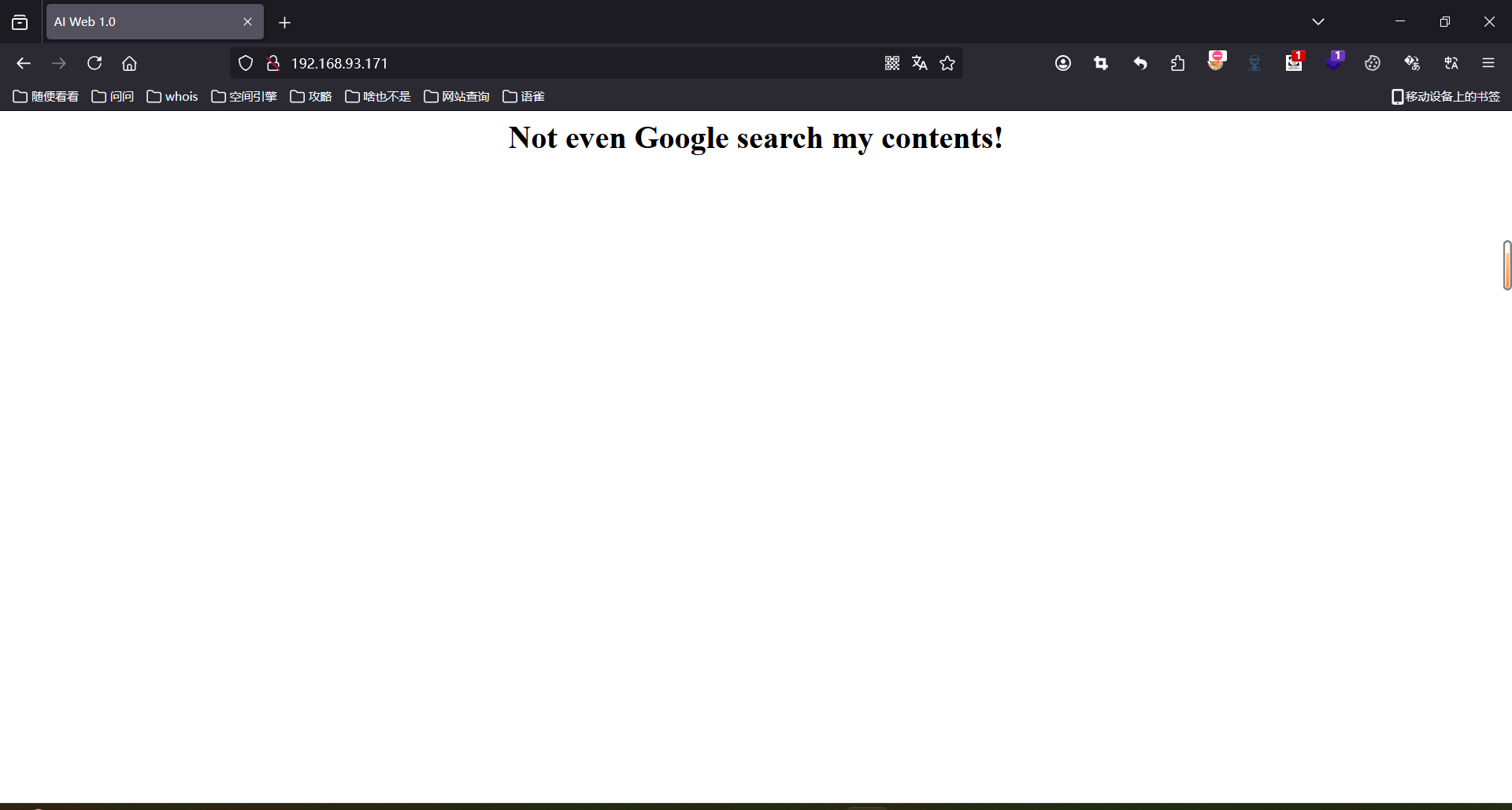Open the 随便看看 bookmarks folder
1512x810 pixels.
point(46,96)
